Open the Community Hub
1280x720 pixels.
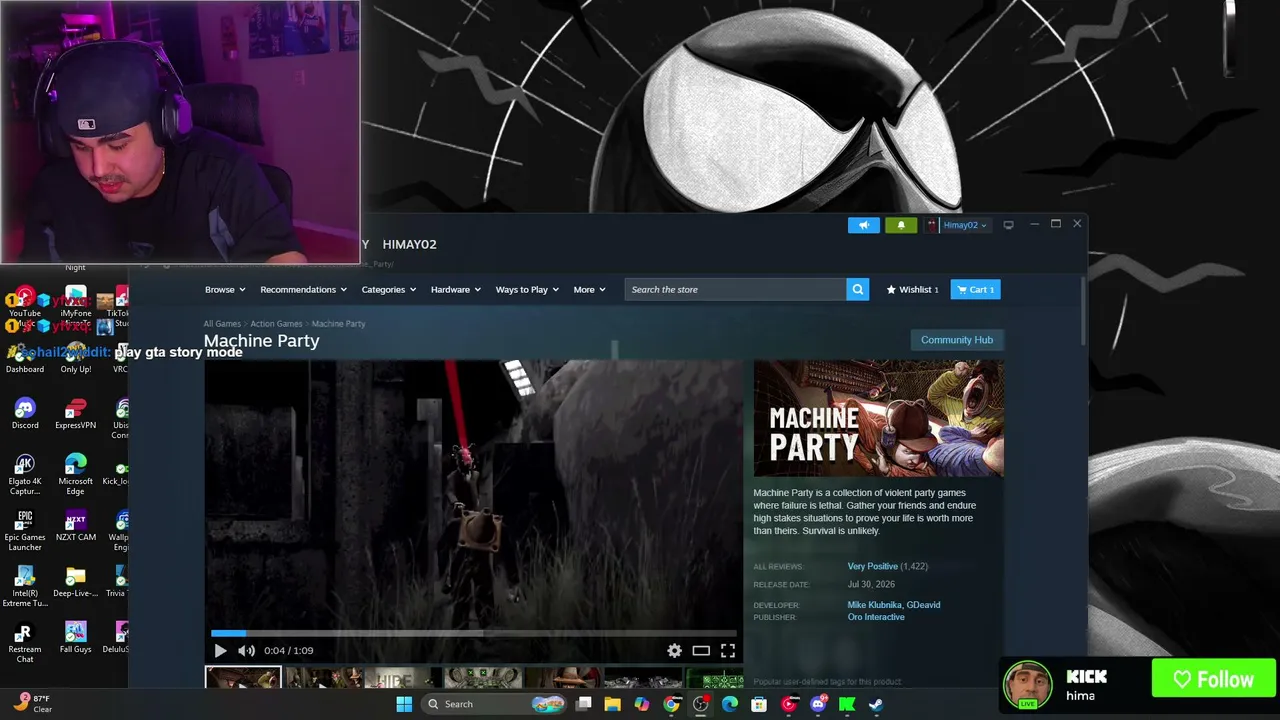click(957, 340)
